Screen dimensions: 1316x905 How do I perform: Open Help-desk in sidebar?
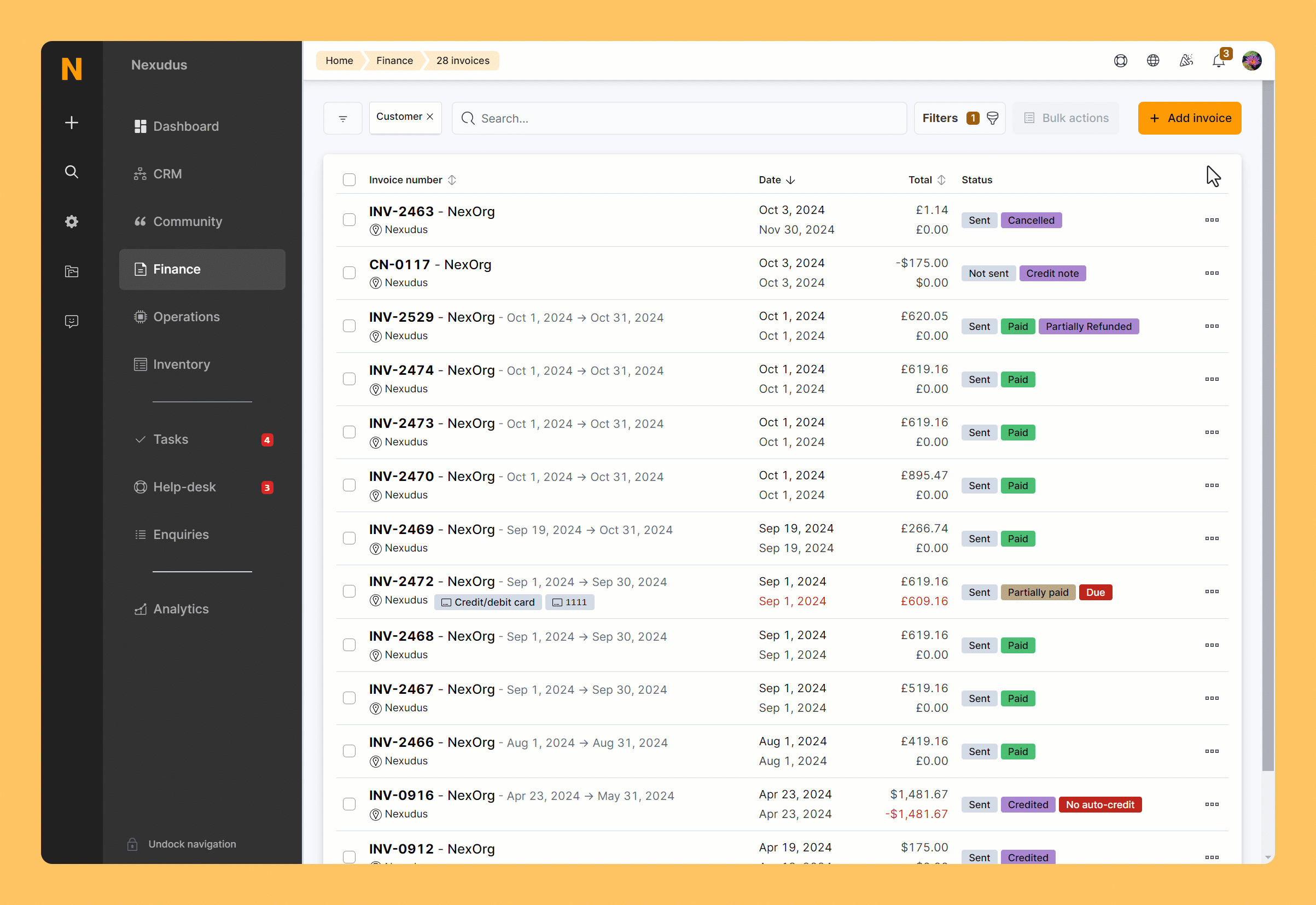(x=202, y=487)
